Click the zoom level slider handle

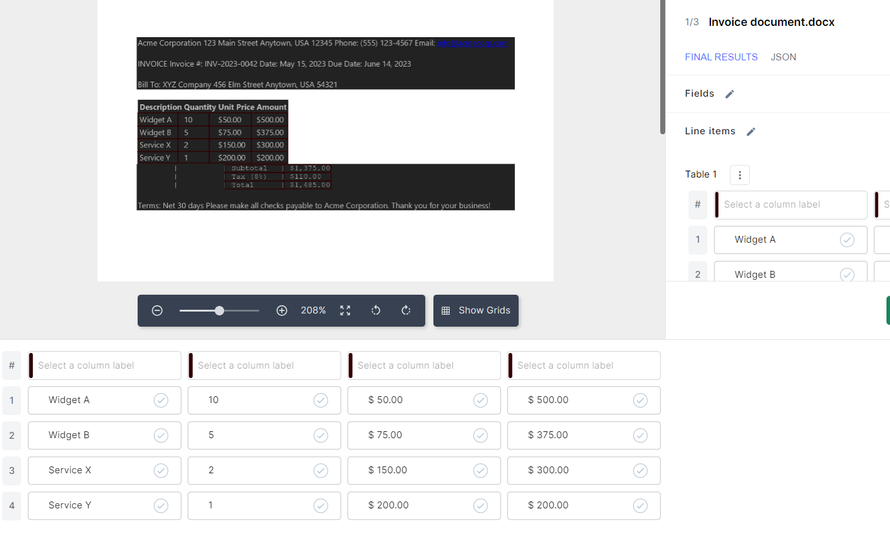(x=219, y=311)
